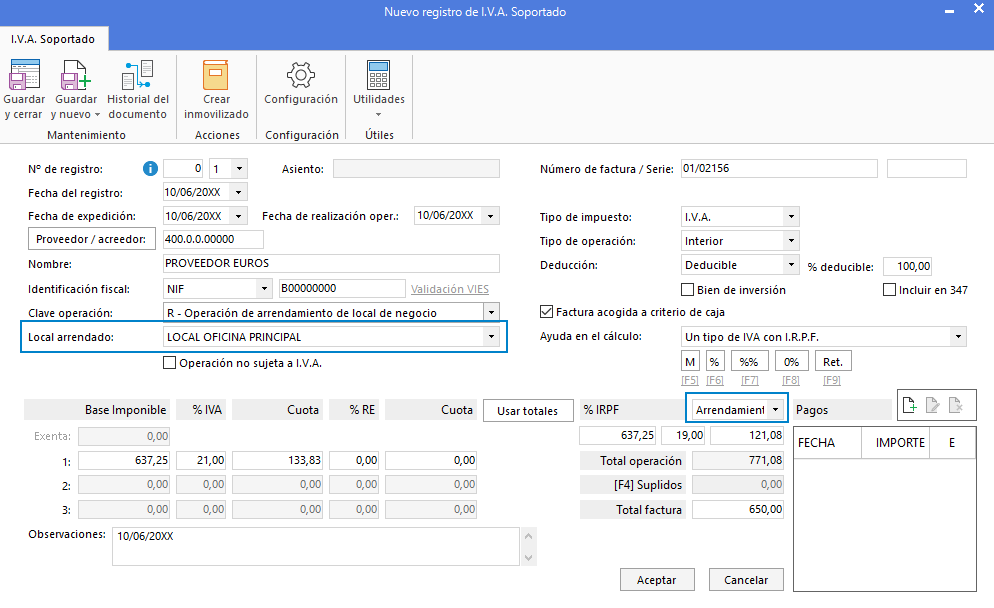Open Nº de registro series dropdown
Viewport: 994px width, 608px height.
pos(239,169)
